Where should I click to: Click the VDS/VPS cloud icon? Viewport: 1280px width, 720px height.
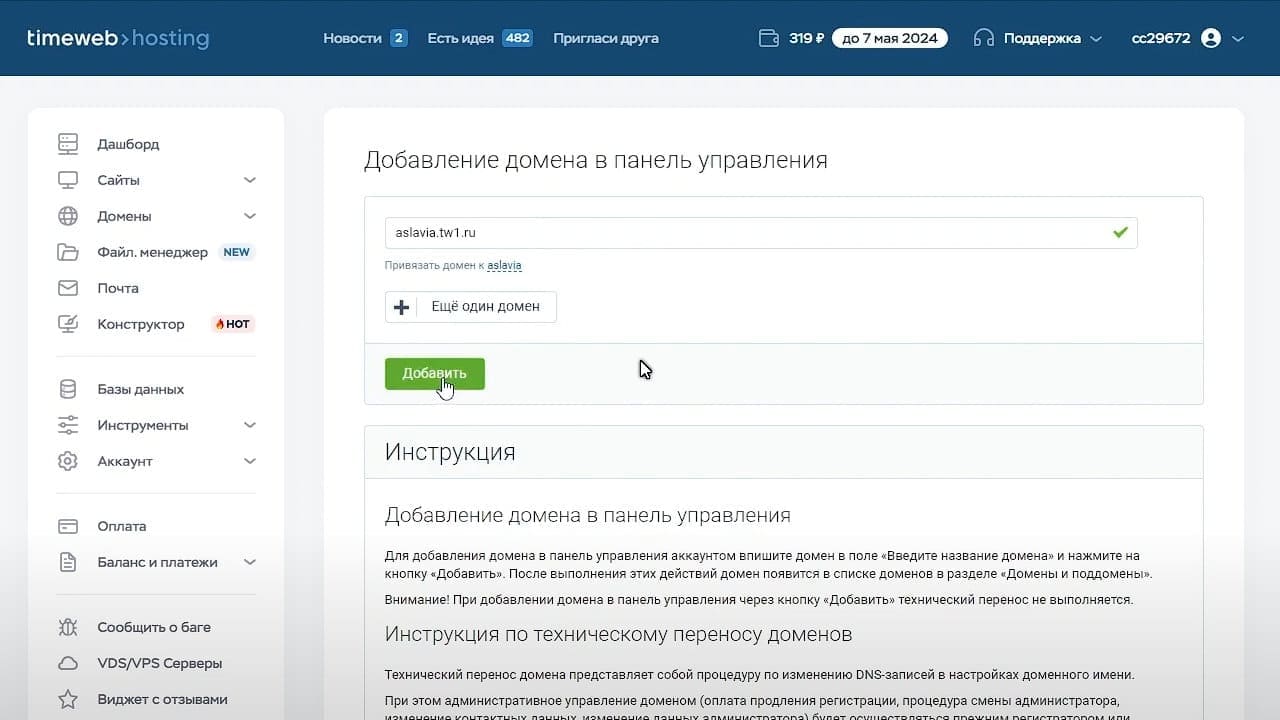[x=68, y=663]
